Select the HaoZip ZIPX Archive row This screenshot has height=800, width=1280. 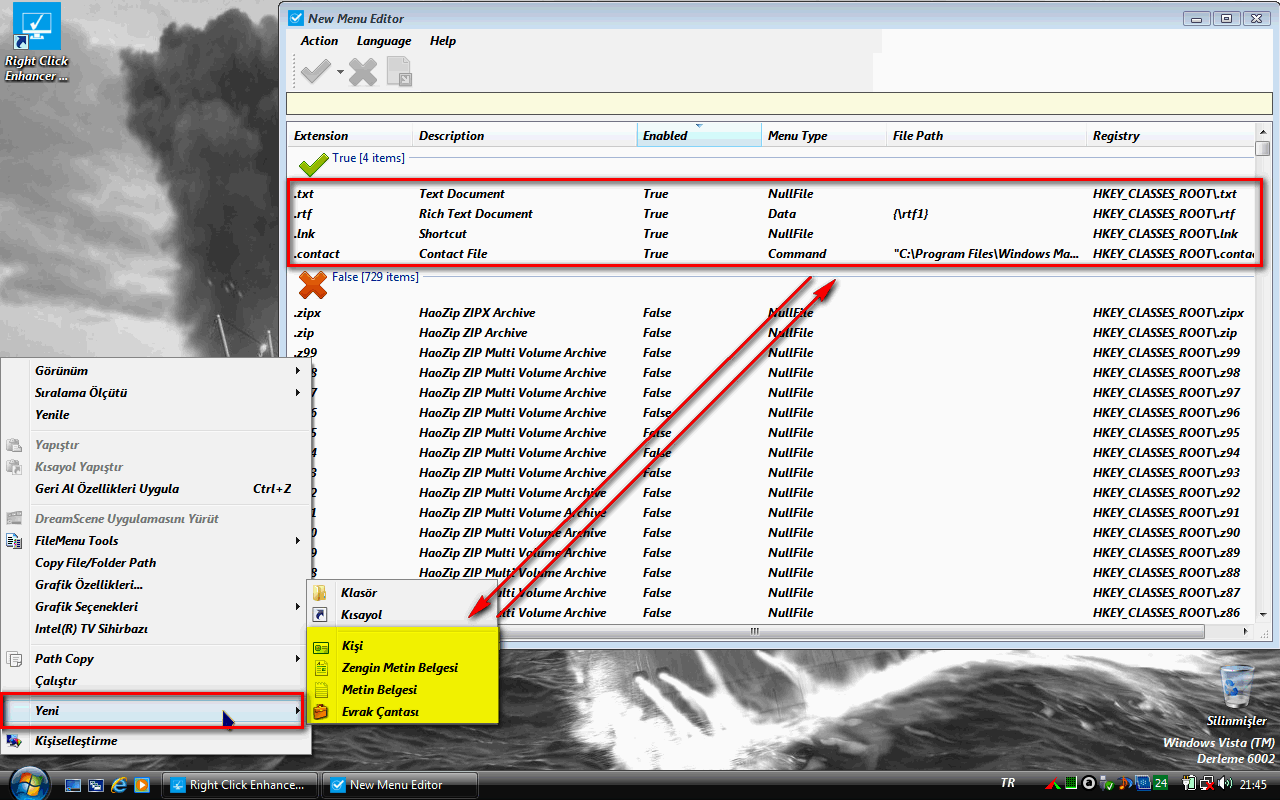click(x=772, y=313)
